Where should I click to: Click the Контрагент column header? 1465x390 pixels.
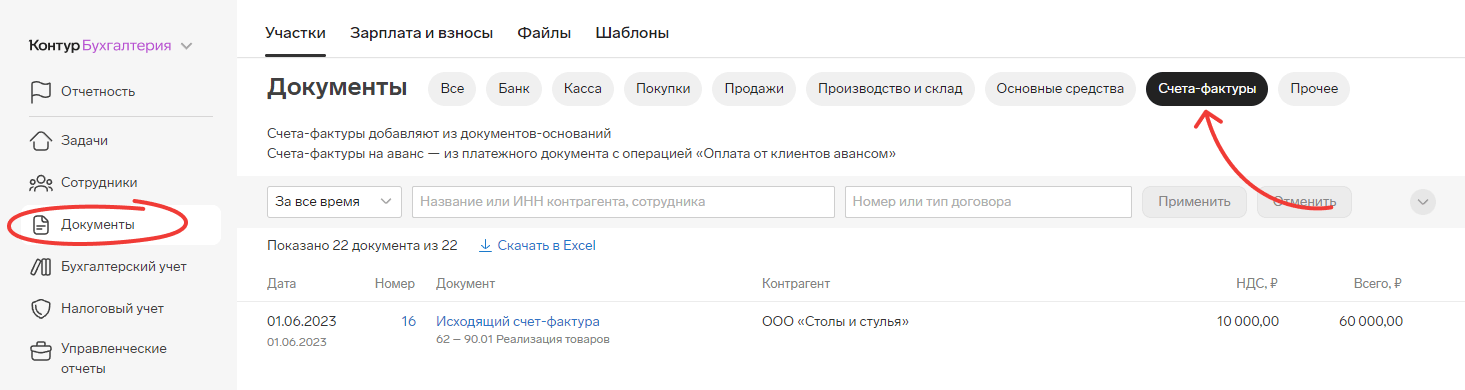[x=796, y=284]
